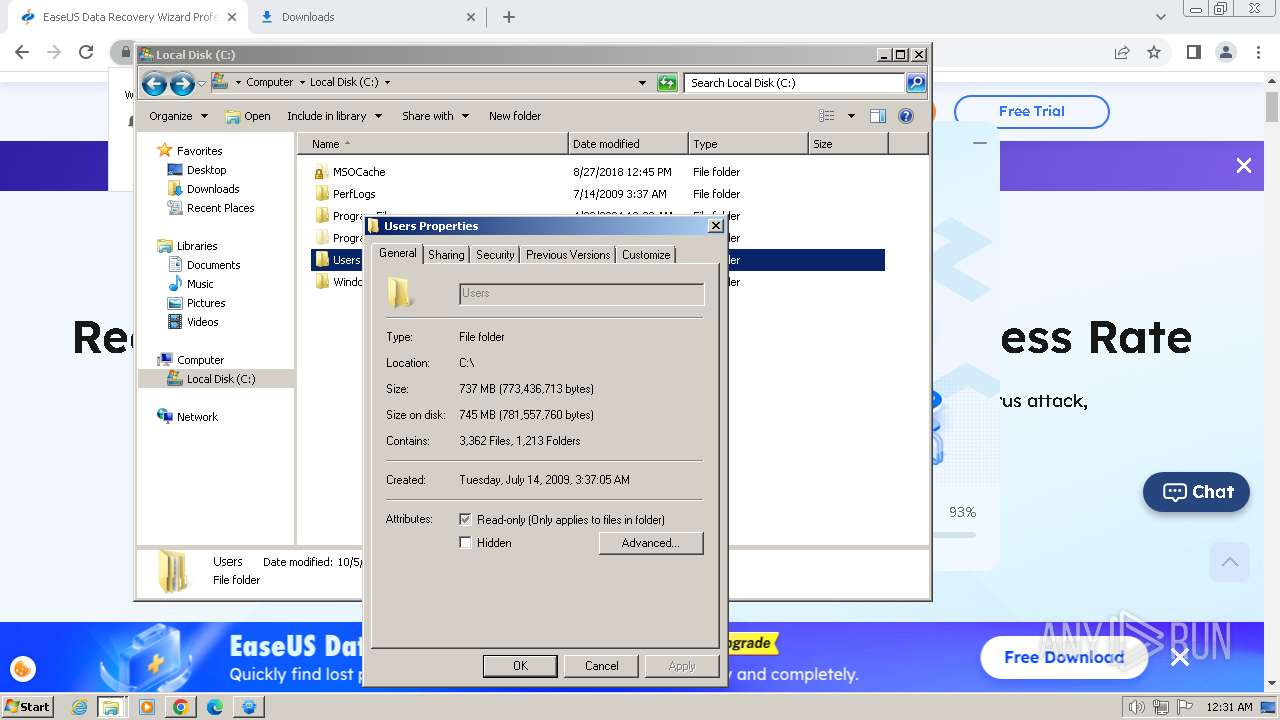Toggle Read-only attribute checkbox
Image resolution: width=1280 pixels, height=720 pixels.
465,520
